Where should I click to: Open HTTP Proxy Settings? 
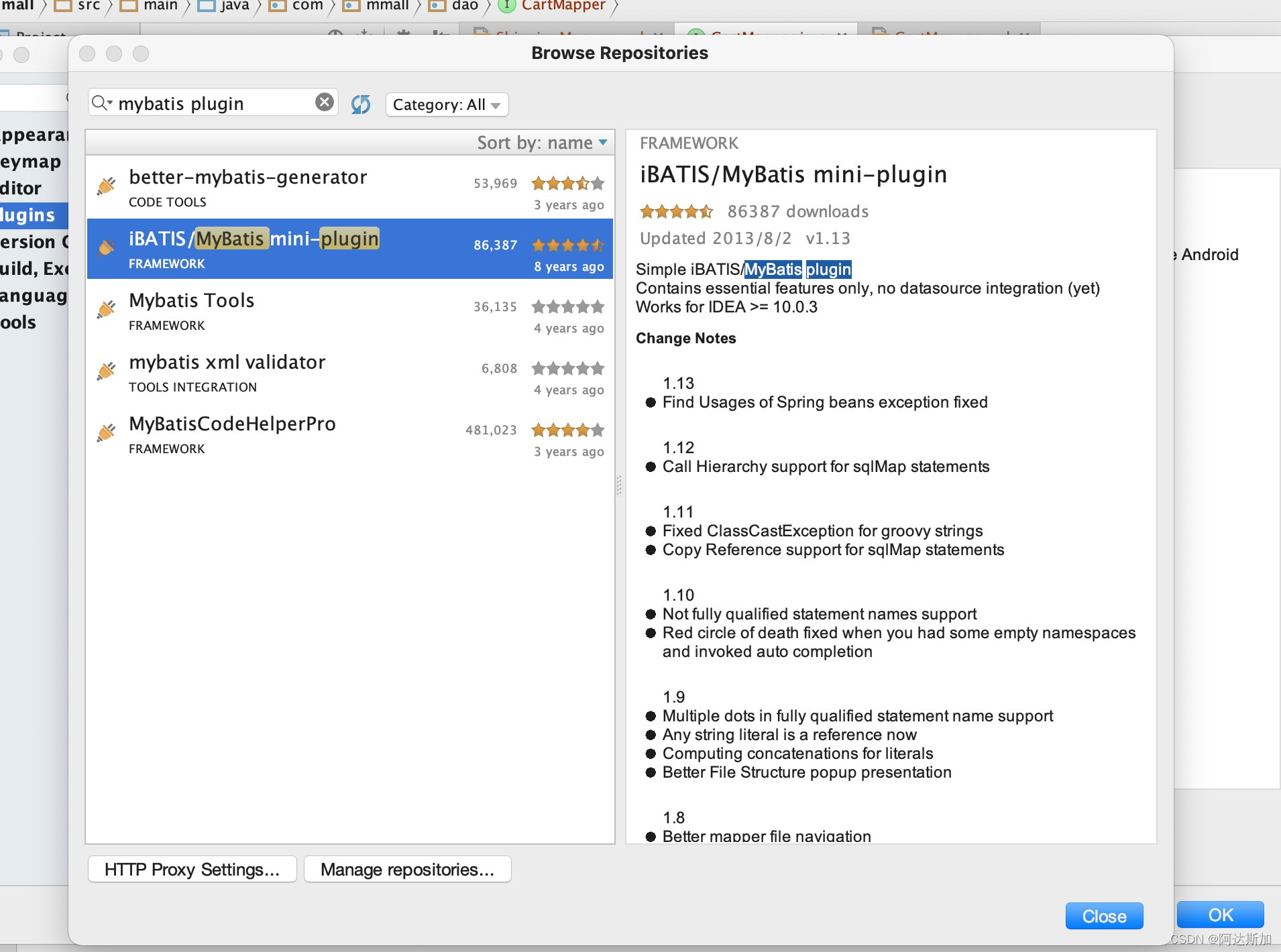(x=192, y=870)
